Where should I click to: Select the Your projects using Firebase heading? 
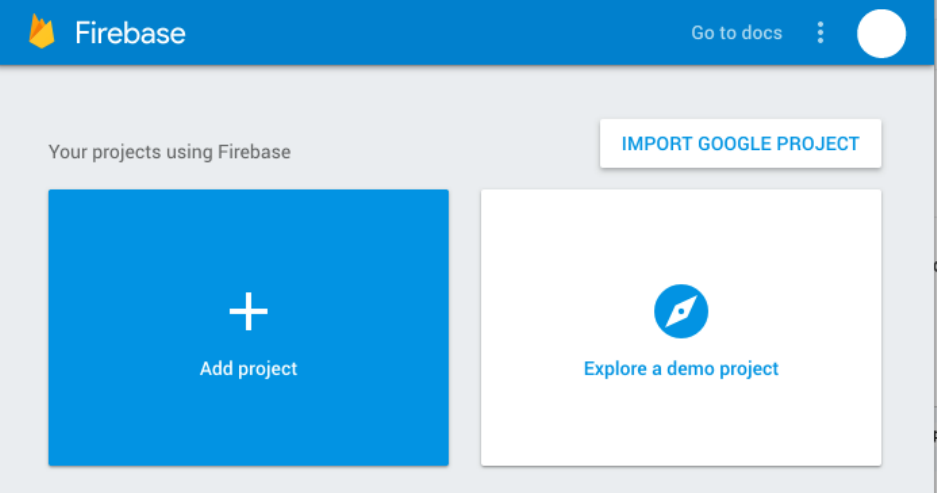(170, 152)
